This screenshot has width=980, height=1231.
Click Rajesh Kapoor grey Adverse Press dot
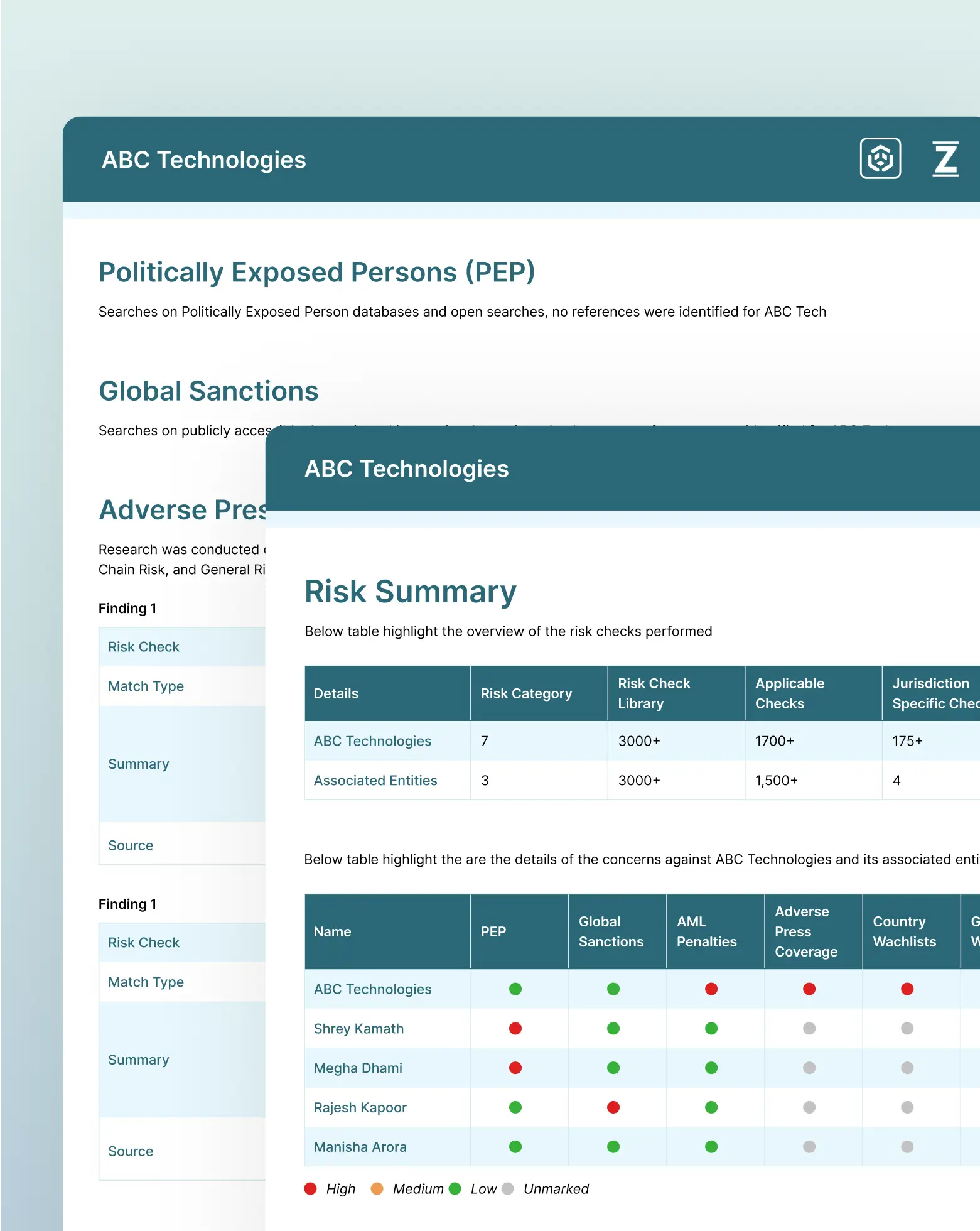click(809, 1107)
